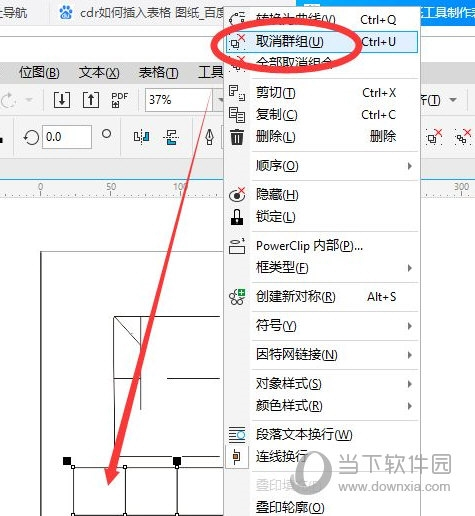Click the Publish to PDF icon
The height and width of the screenshot is (516, 475).
tap(120, 100)
